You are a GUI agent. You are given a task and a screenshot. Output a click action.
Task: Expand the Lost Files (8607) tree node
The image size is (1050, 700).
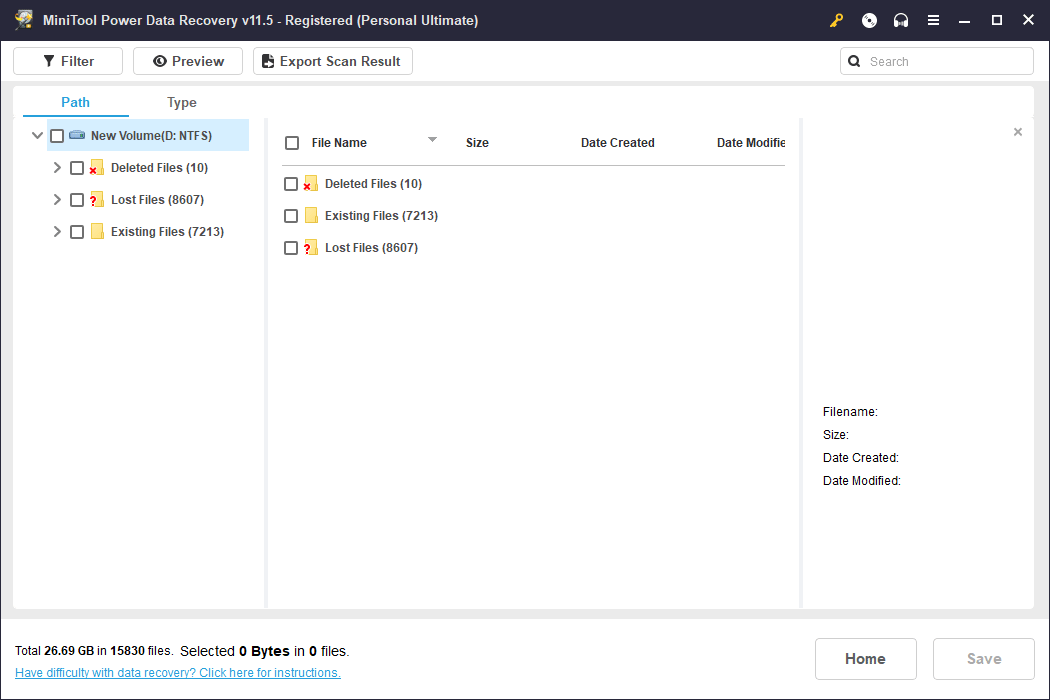(57, 200)
